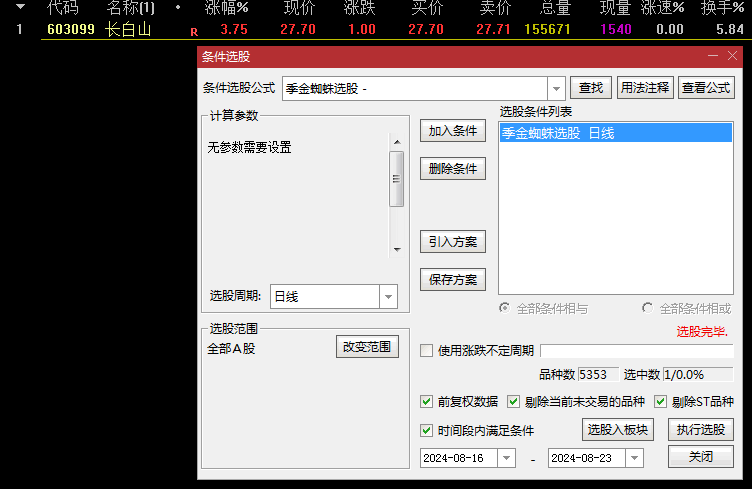Image resolution: width=752 pixels, height=489 pixels.
Task: Click 无参数需要设置 text
Action: 249,147
